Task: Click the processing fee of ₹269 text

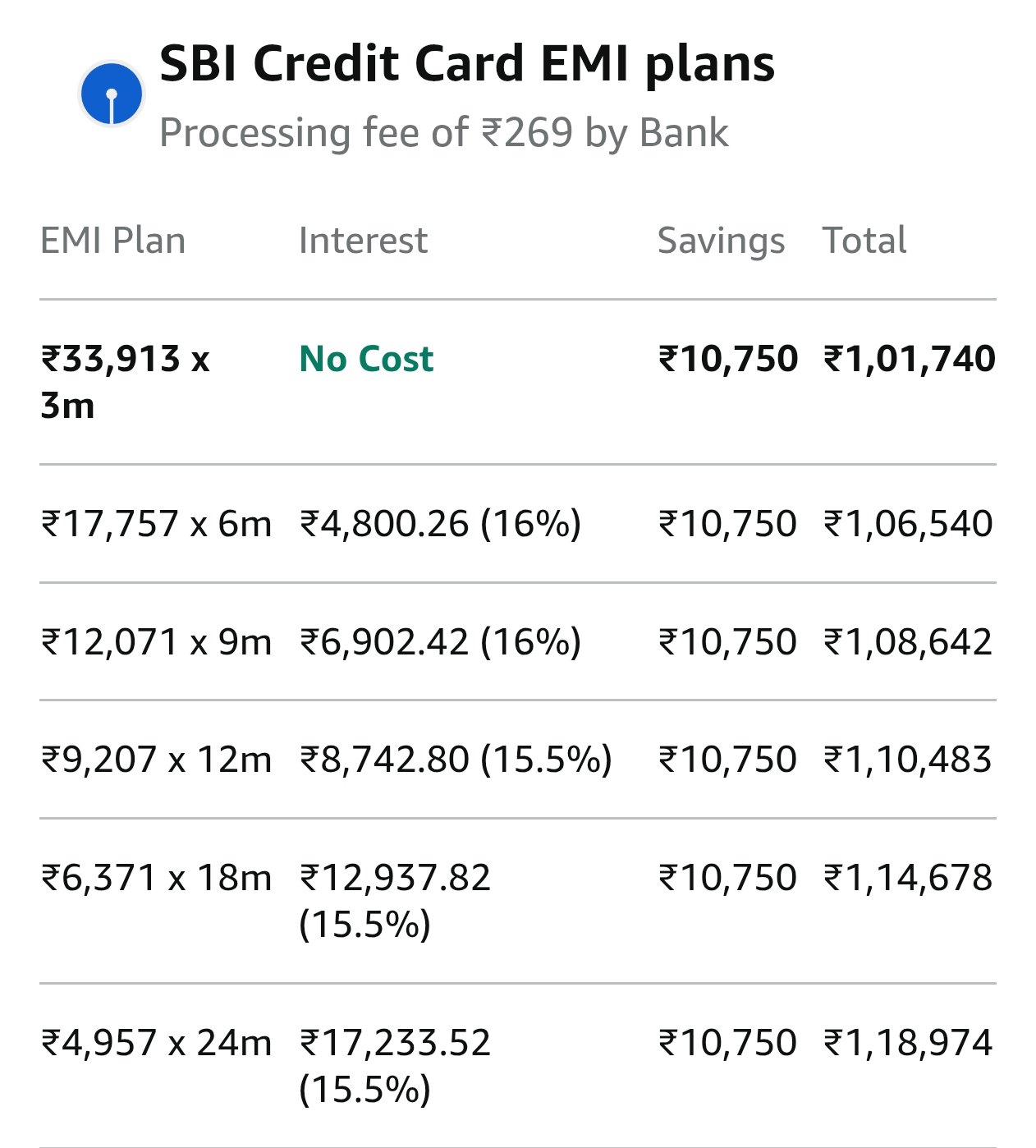Action: pos(443,133)
